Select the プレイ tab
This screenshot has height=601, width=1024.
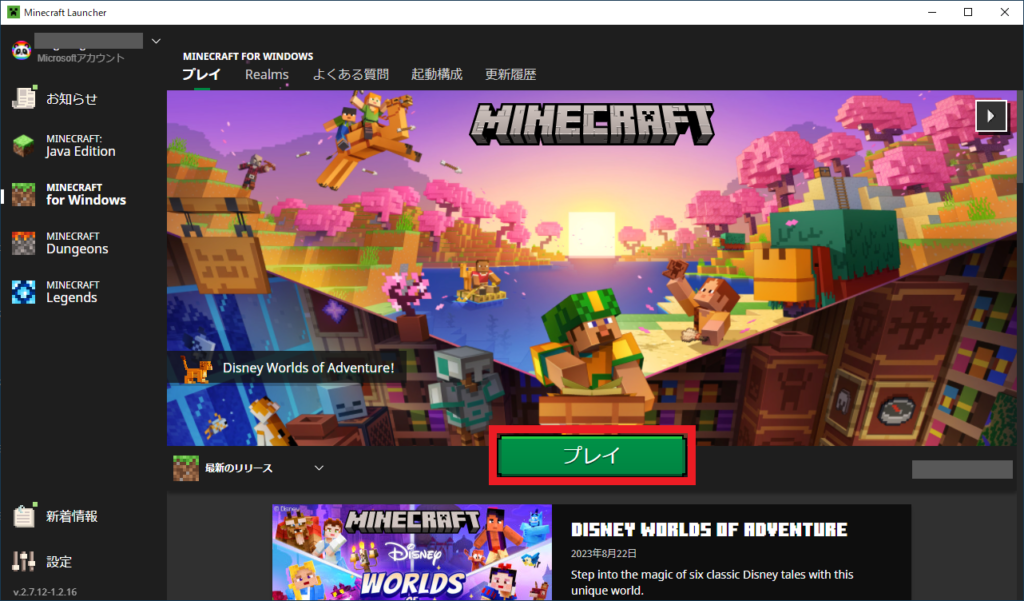pos(201,74)
